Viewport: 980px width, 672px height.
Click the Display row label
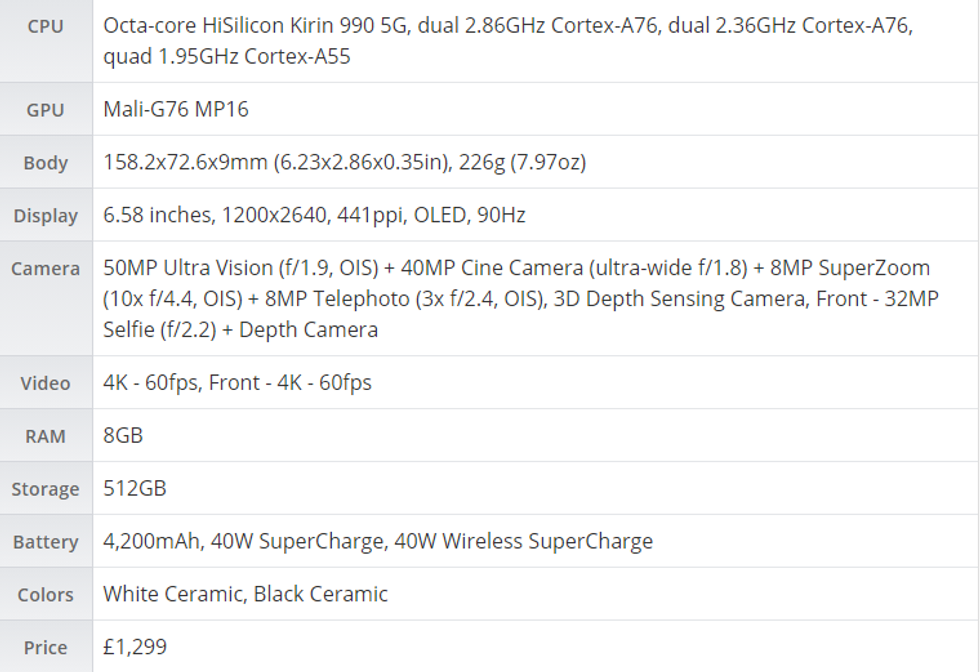point(45,216)
